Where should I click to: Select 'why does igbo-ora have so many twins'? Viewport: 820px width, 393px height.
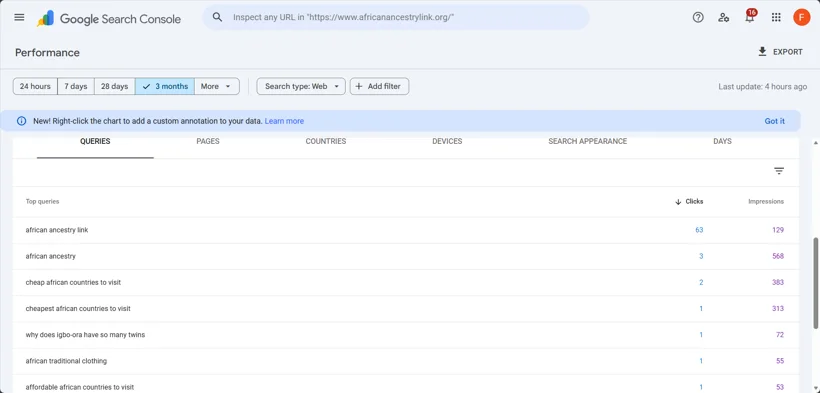[85, 335]
